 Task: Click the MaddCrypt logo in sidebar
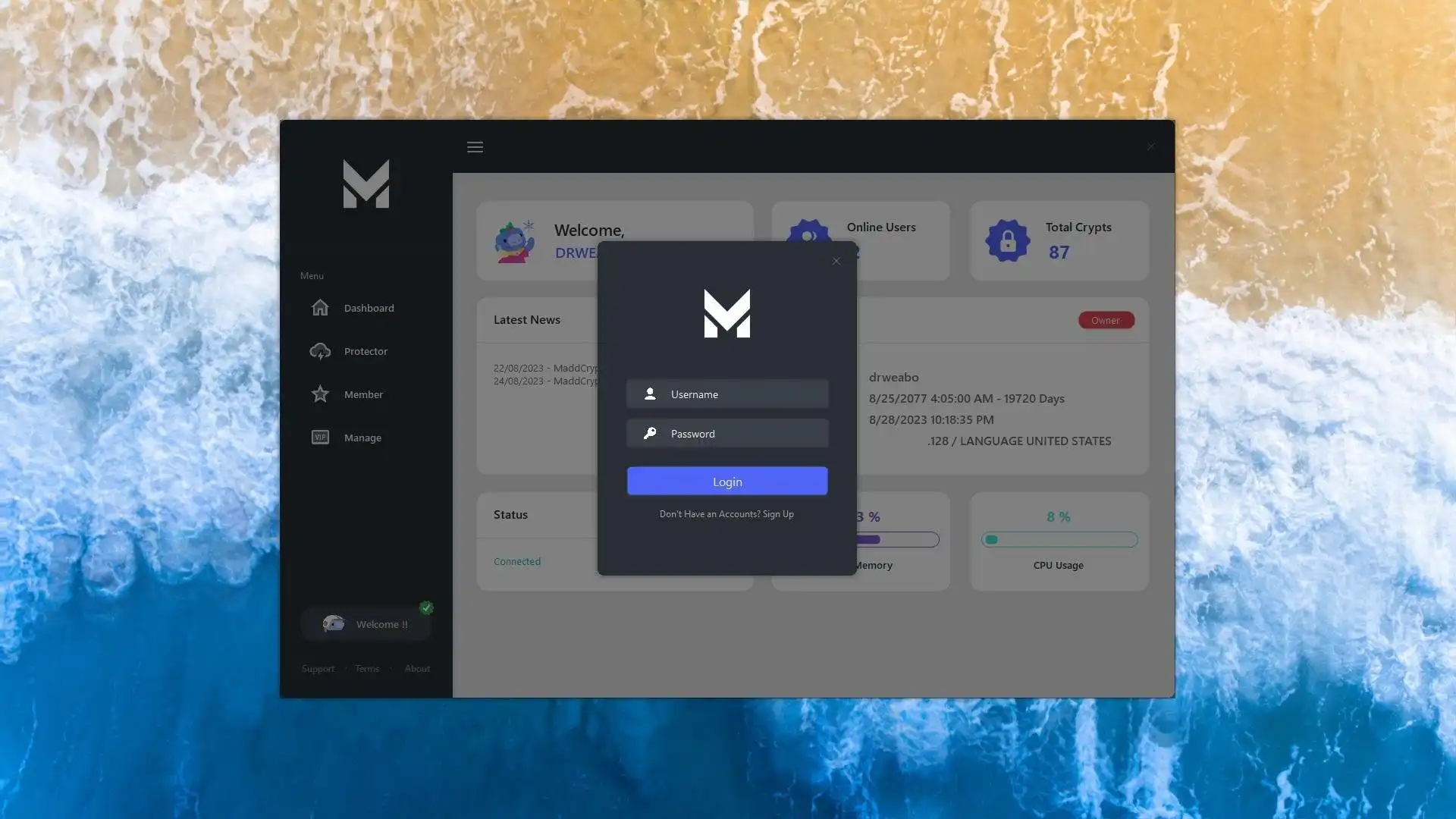tap(365, 183)
